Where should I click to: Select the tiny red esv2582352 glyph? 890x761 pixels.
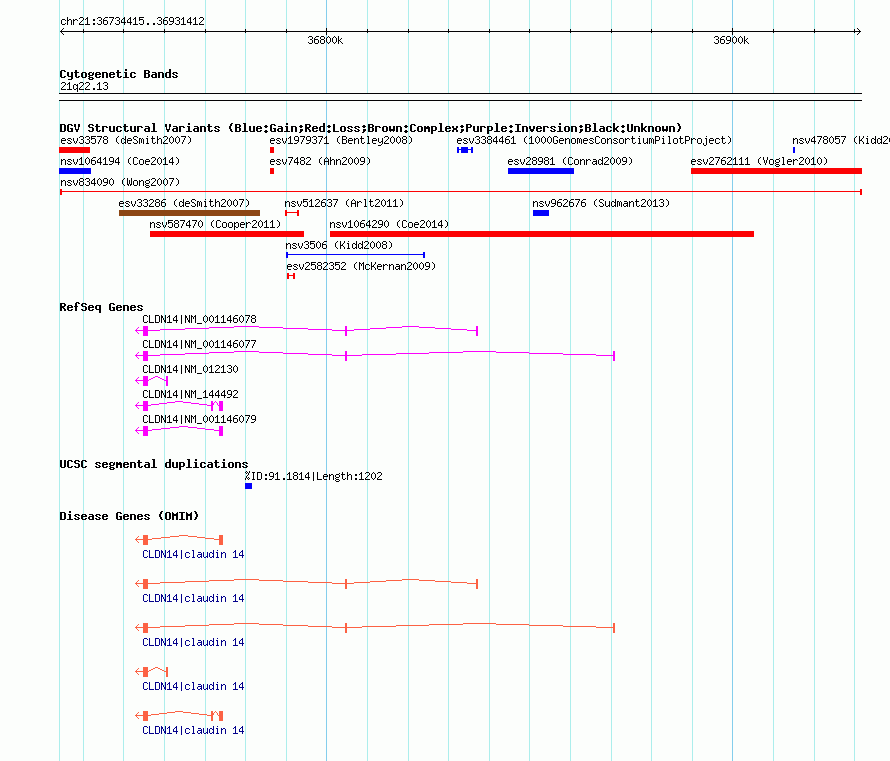pos(291,276)
